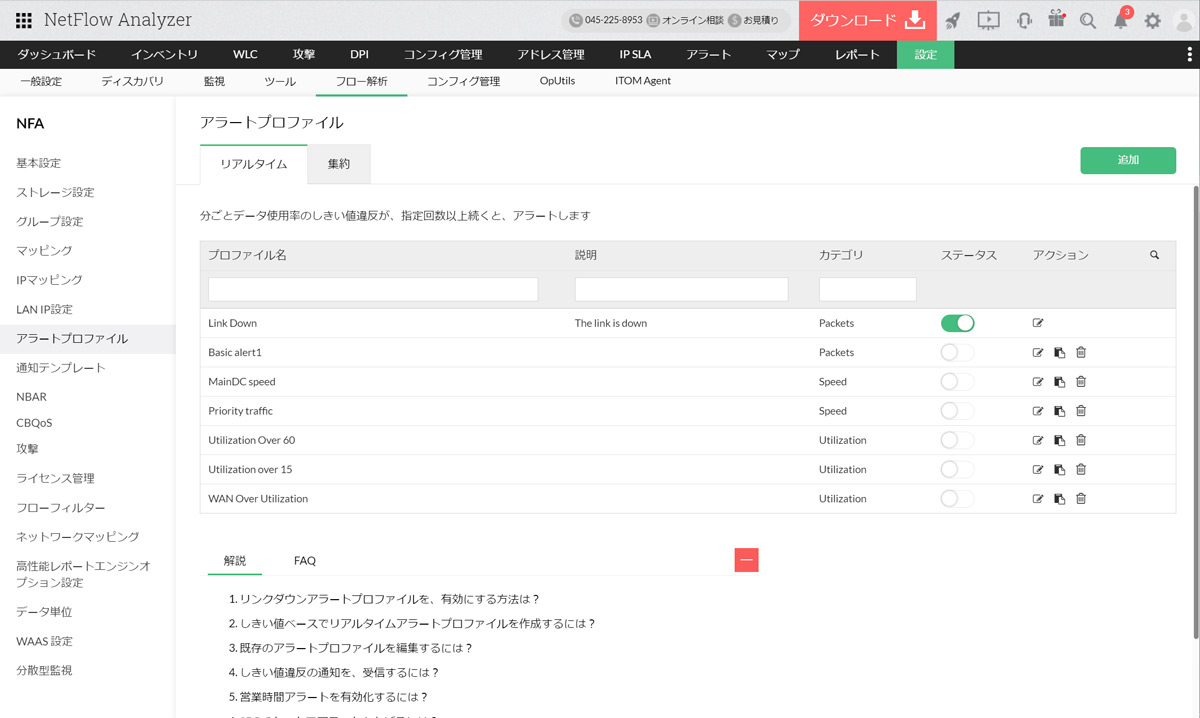Image resolution: width=1200 pixels, height=718 pixels.
Task: Click the プロファイル名 filter field
Action: (373, 289)
